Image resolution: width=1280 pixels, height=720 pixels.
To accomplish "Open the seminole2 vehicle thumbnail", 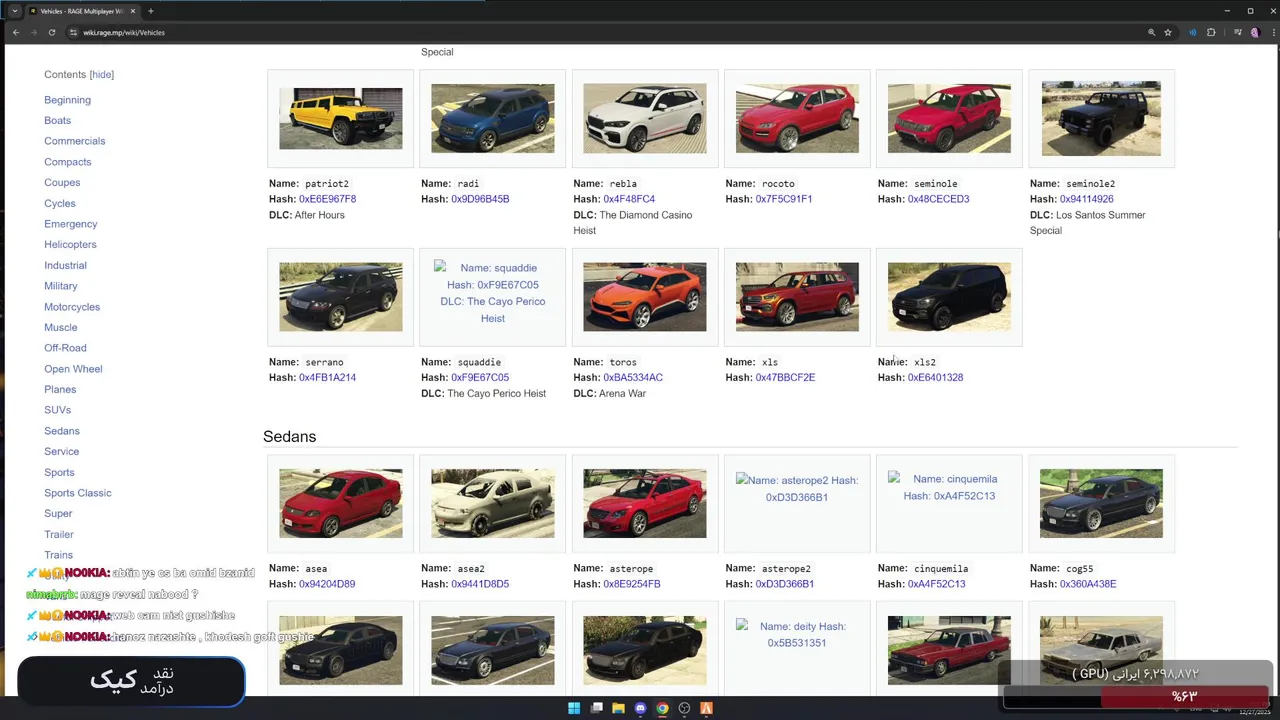I will [x=1101, y=118].
